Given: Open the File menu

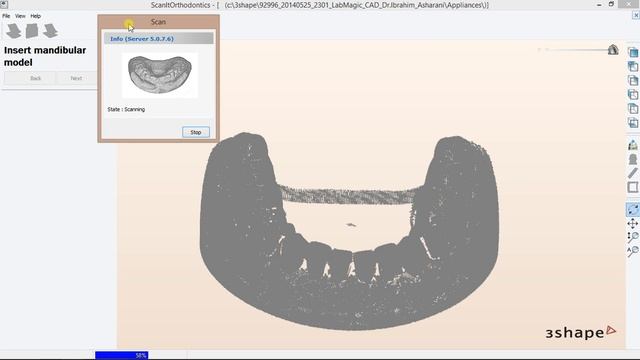Looking at the screenshot, I should click(6, 16).
